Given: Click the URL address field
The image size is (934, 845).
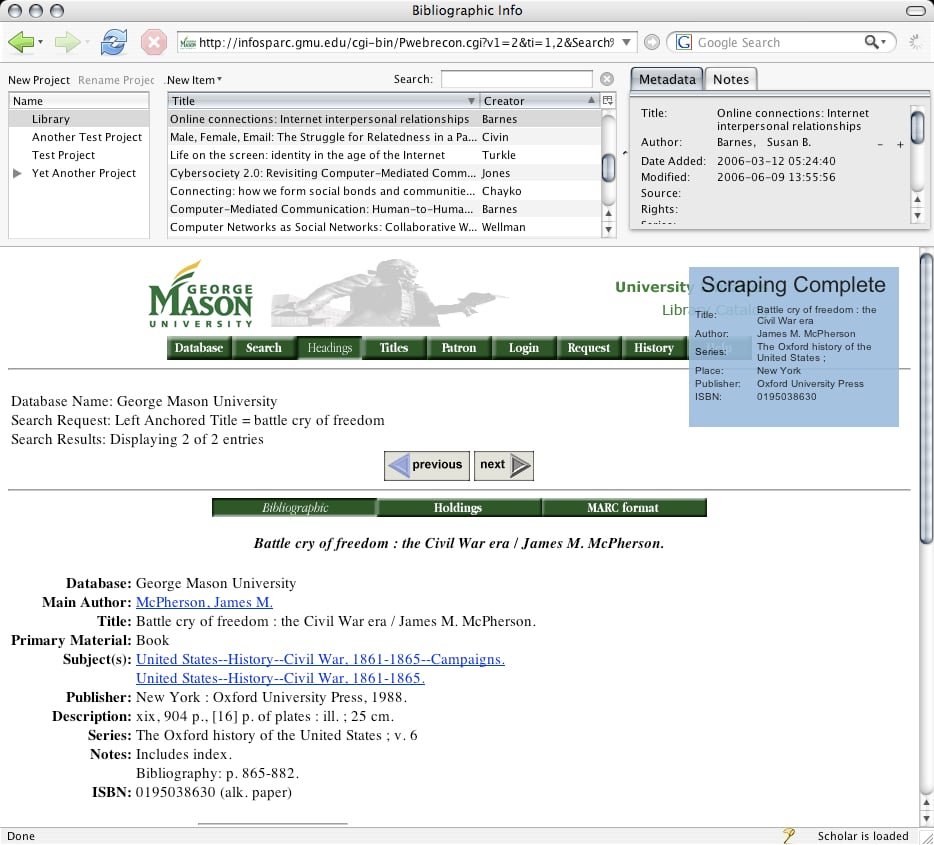Looking at the screenshot, I should [406, 42].
